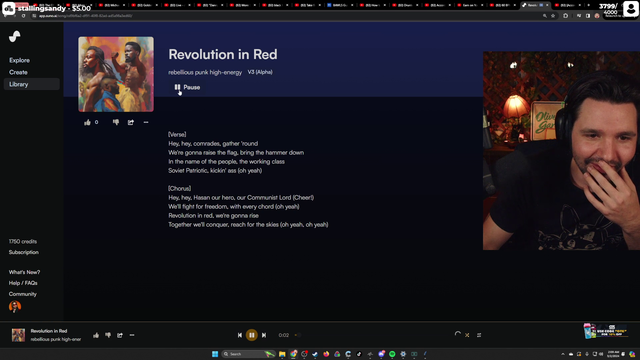Open the Community link

tap(22, 294)
